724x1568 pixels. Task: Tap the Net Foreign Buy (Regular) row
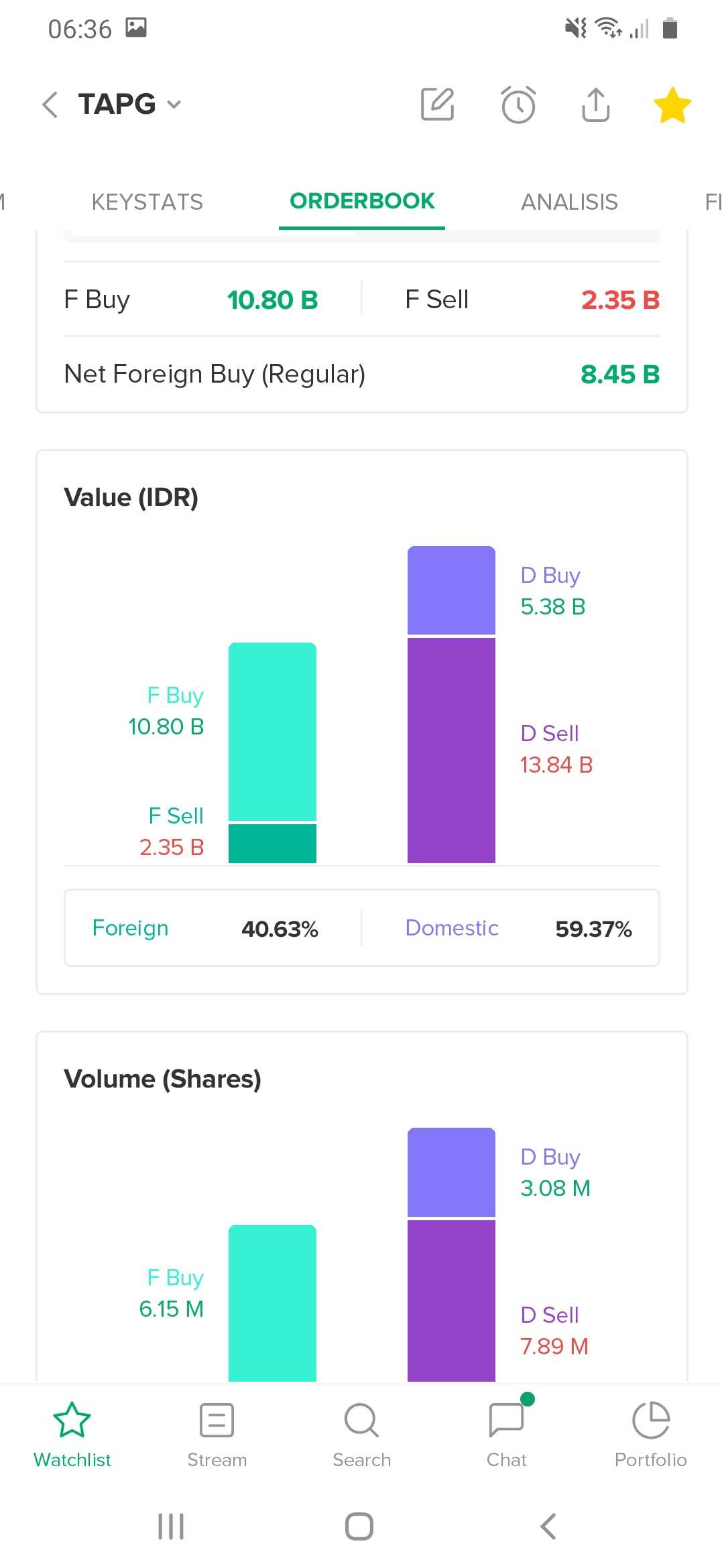(x=362, y=374)
